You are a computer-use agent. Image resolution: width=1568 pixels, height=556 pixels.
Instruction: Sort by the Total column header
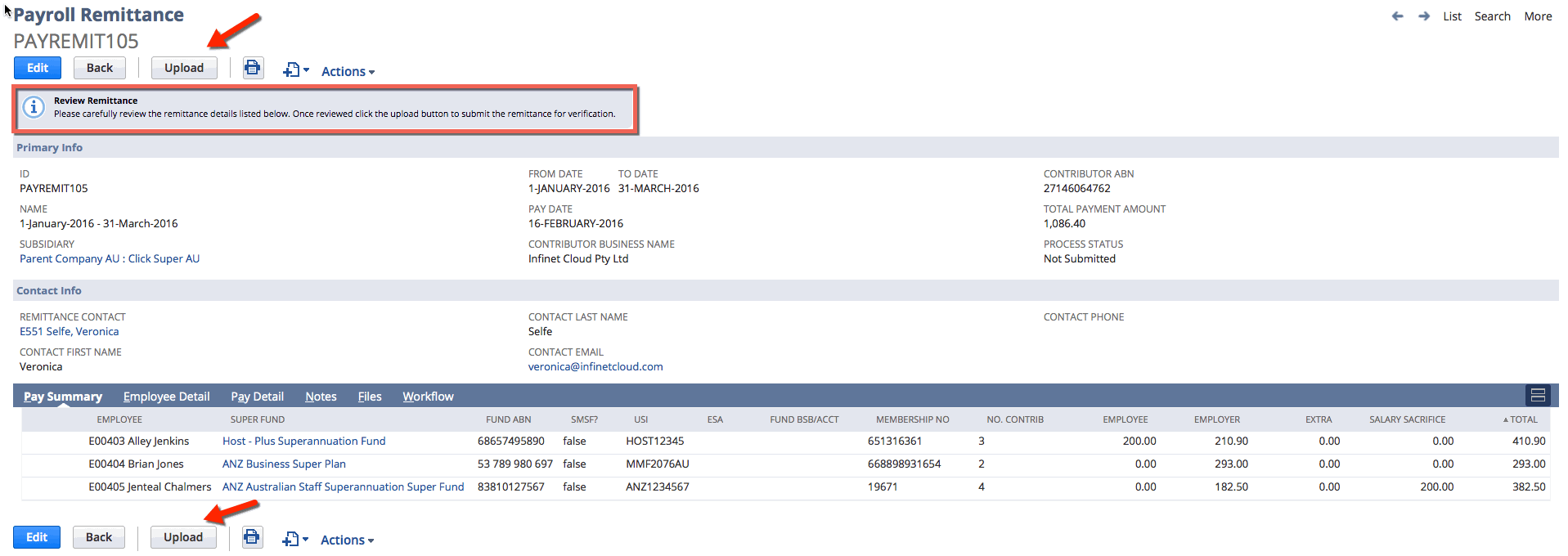coord(1521,419)
